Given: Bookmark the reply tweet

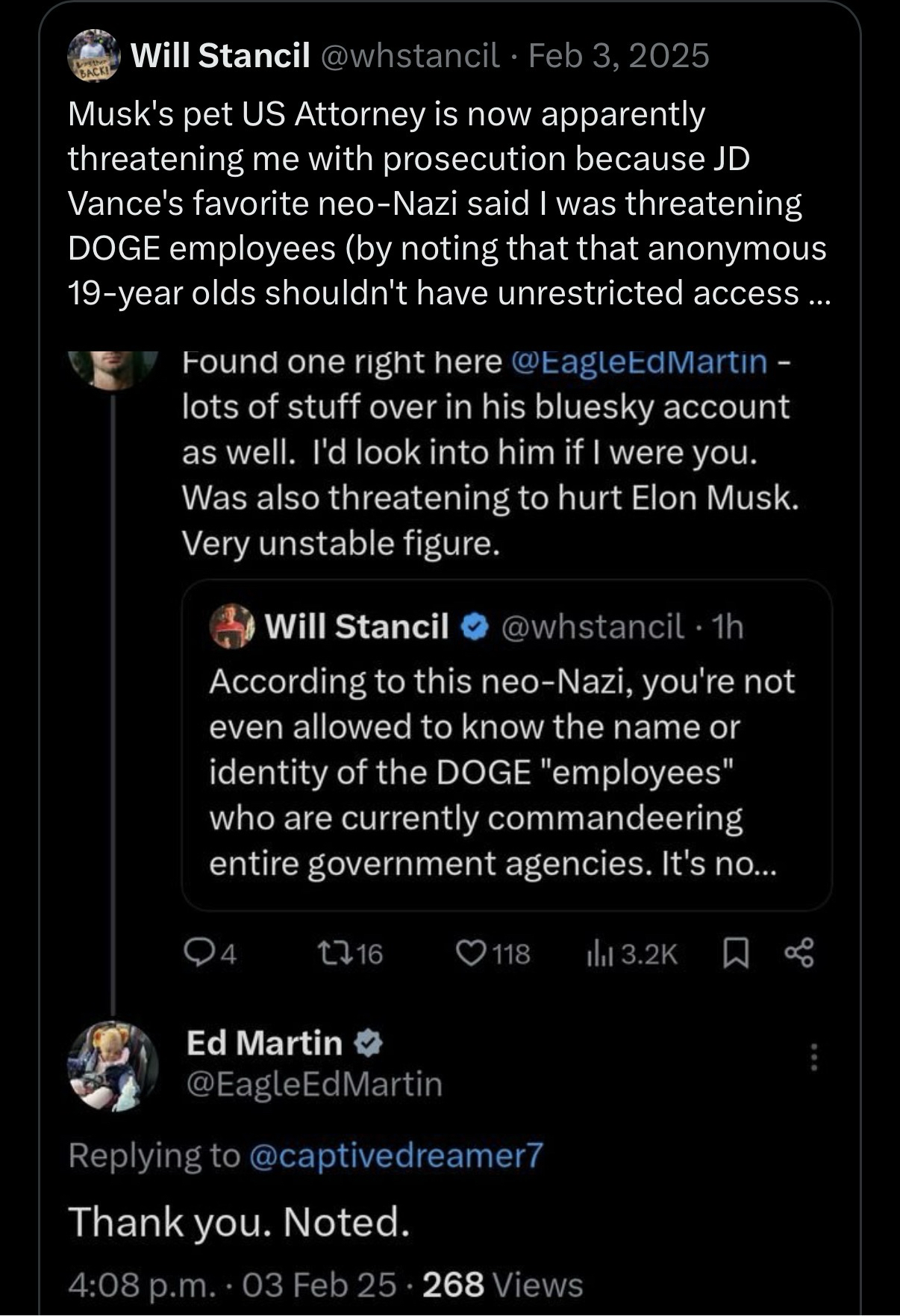Looking at the screenshot, I should pos(735,953).
